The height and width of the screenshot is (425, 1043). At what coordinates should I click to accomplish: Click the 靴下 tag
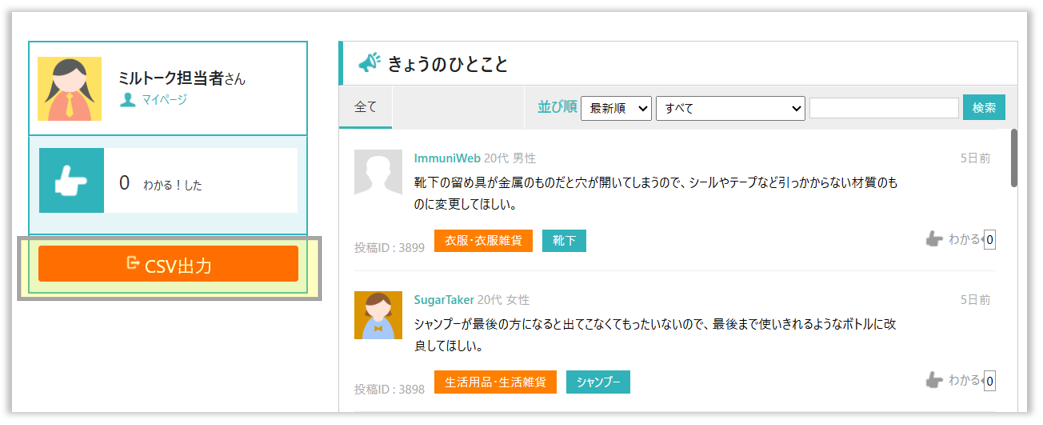click(564, 241)
